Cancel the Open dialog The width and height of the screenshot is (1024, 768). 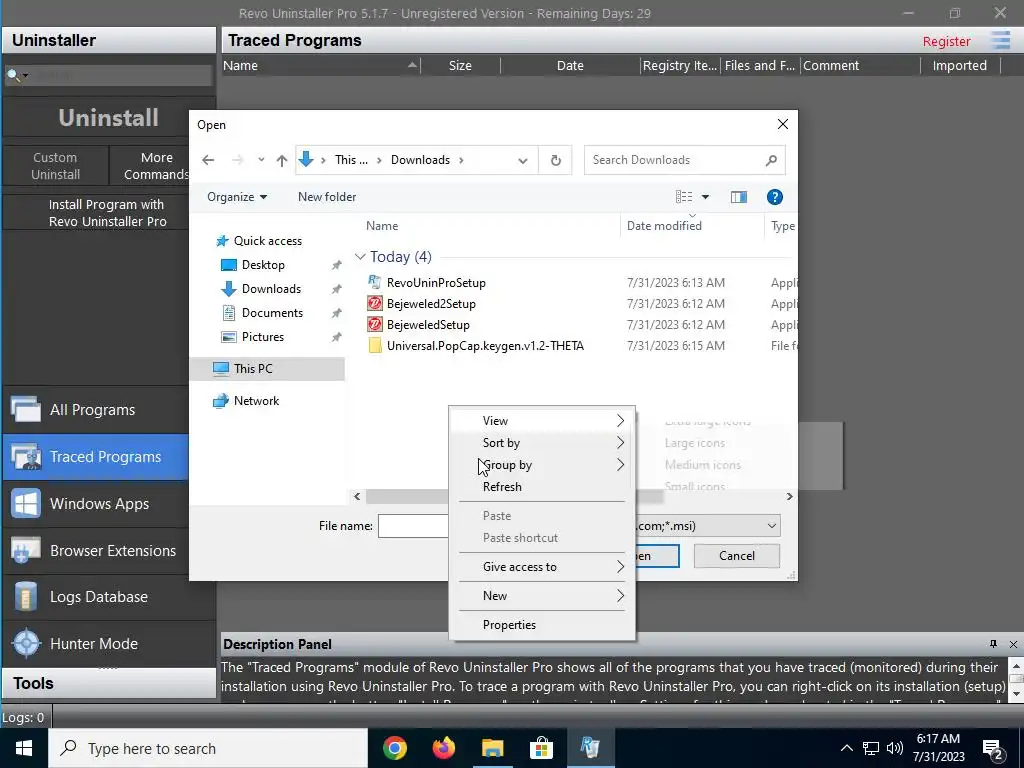737,556
